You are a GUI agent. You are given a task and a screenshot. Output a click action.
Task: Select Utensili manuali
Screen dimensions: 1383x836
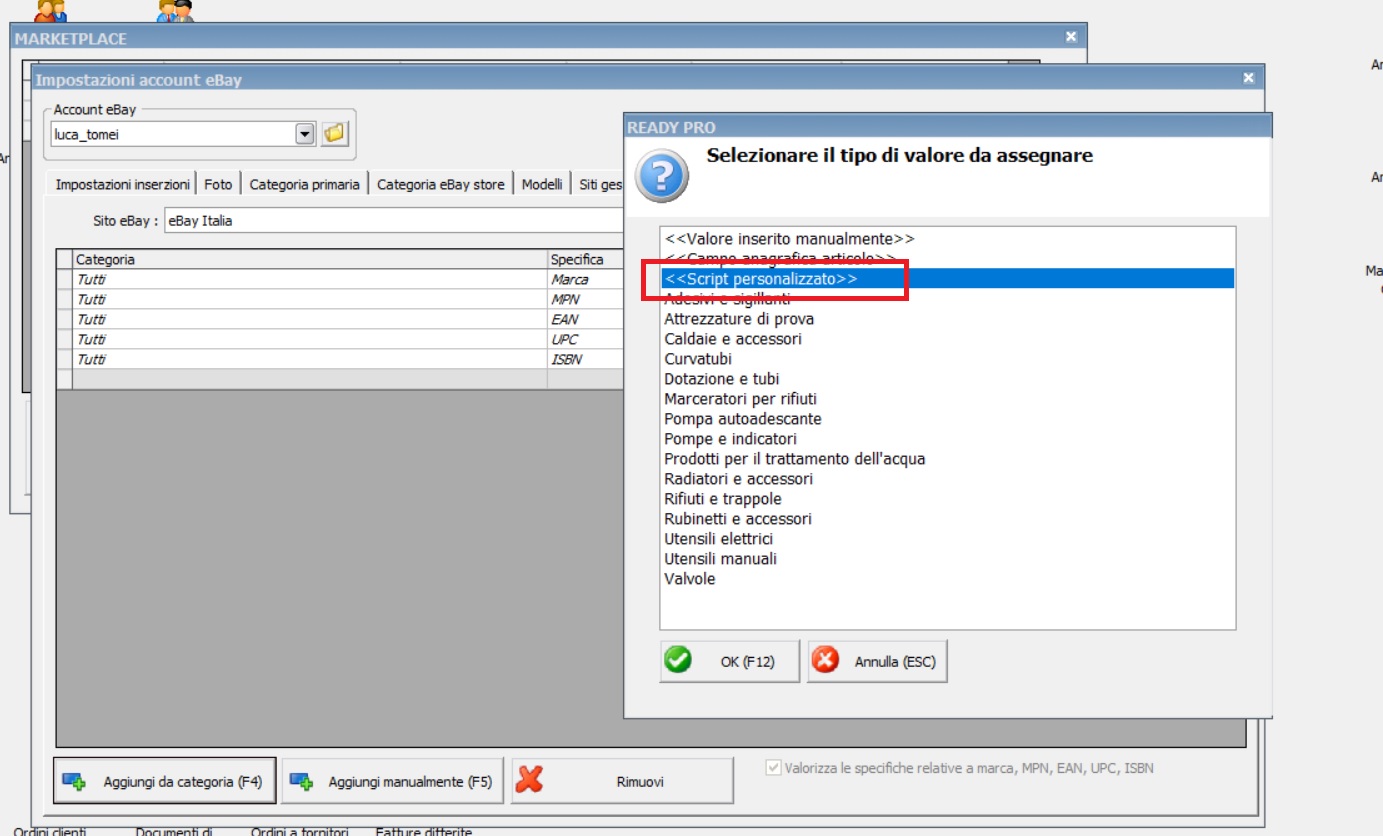[x=947, y=559]
